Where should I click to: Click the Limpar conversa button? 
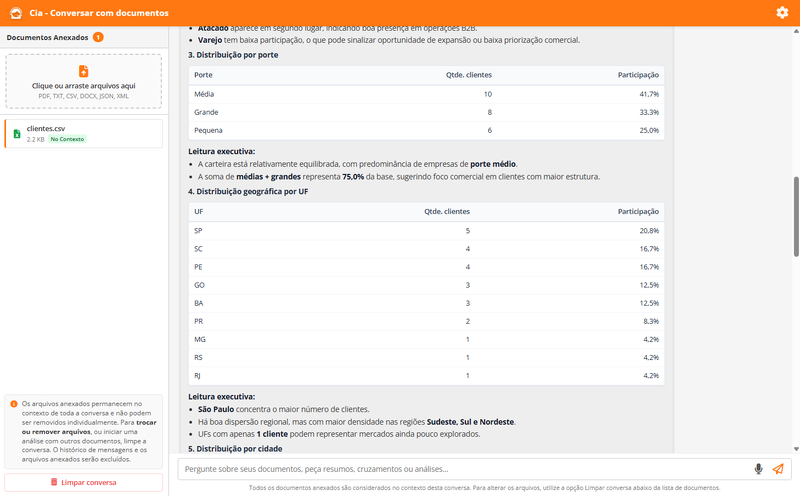(x=84, y=482)
